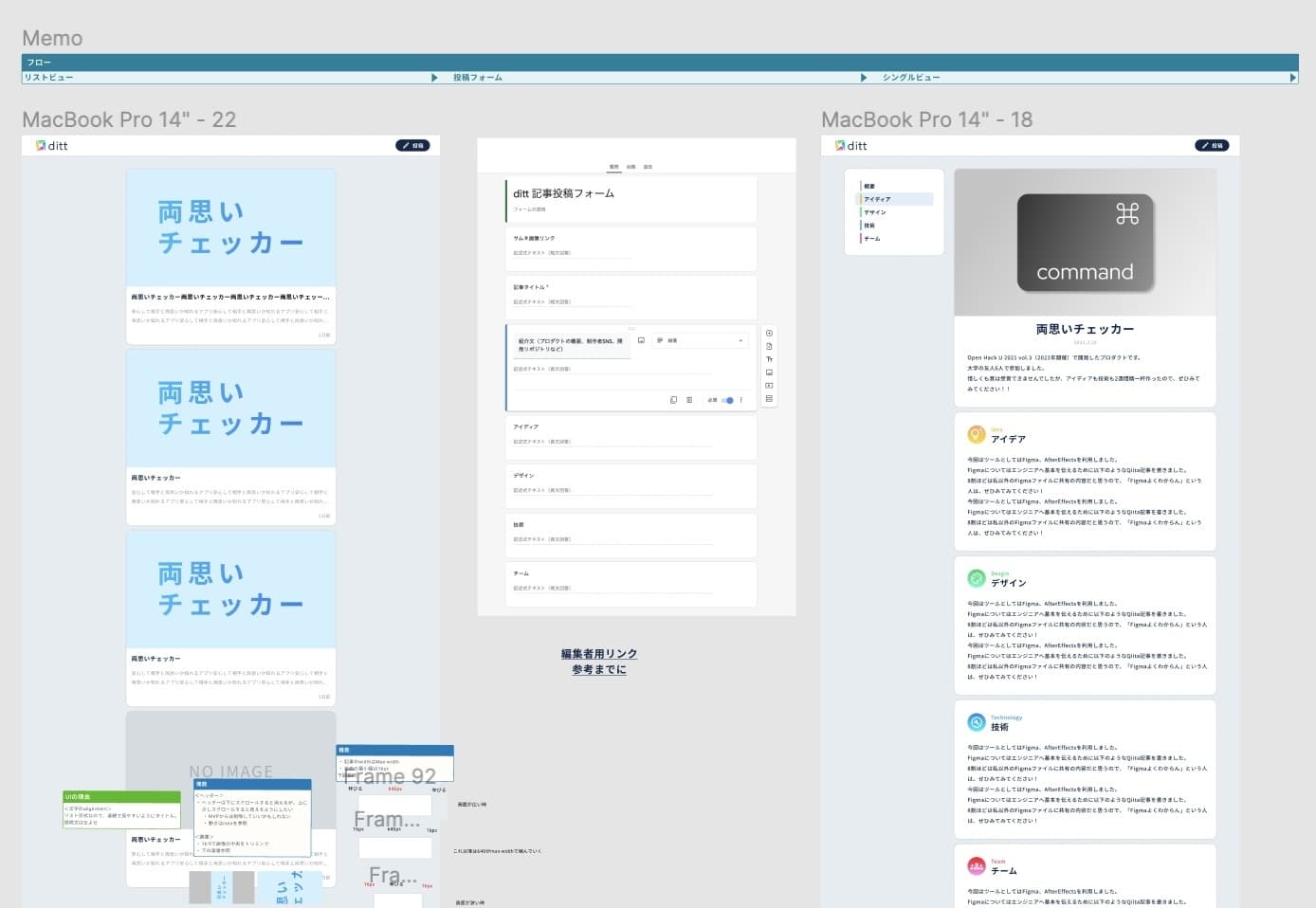The height and width of the screenshot is (908, 1316).
Task: Select チーム in the side navigation
Action: 872,239
